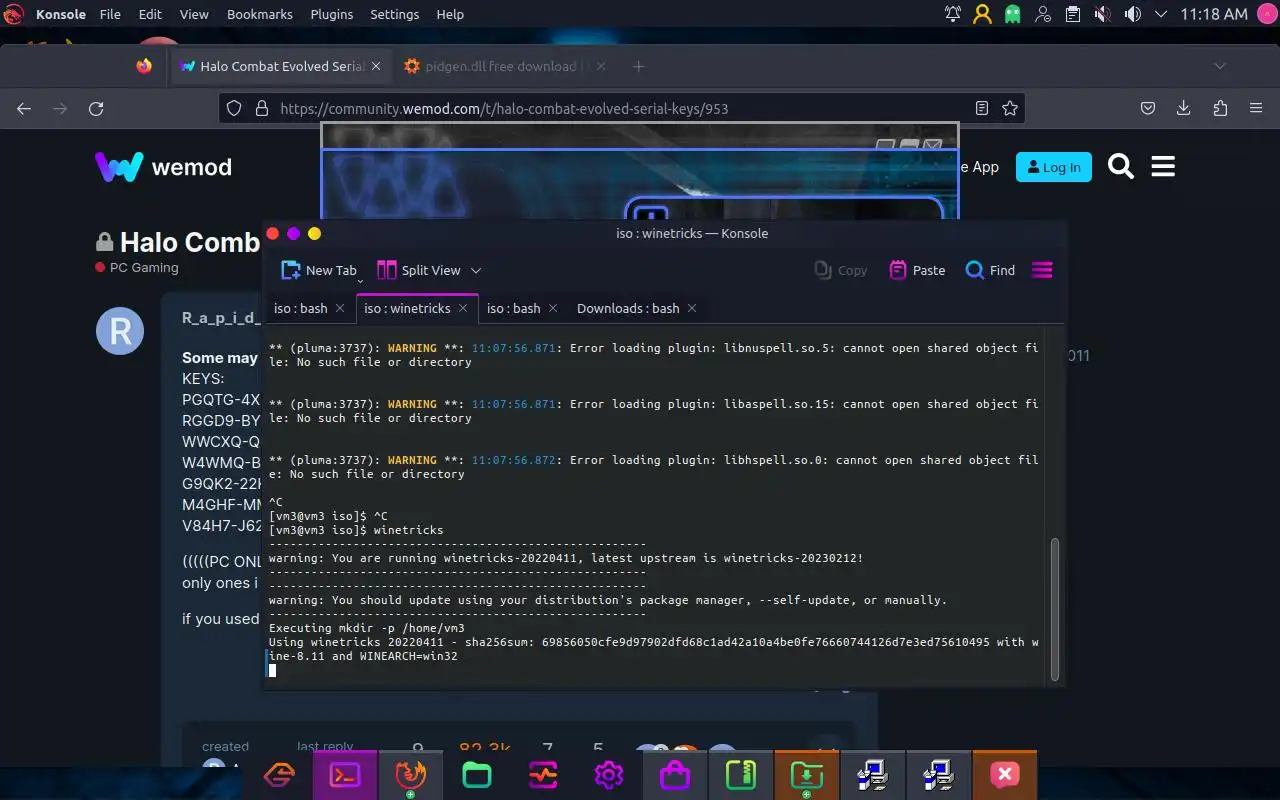Viewport: 1280px width, 800px height.
Task: Click the wemod logo
Action: click(x=163, y=167)
